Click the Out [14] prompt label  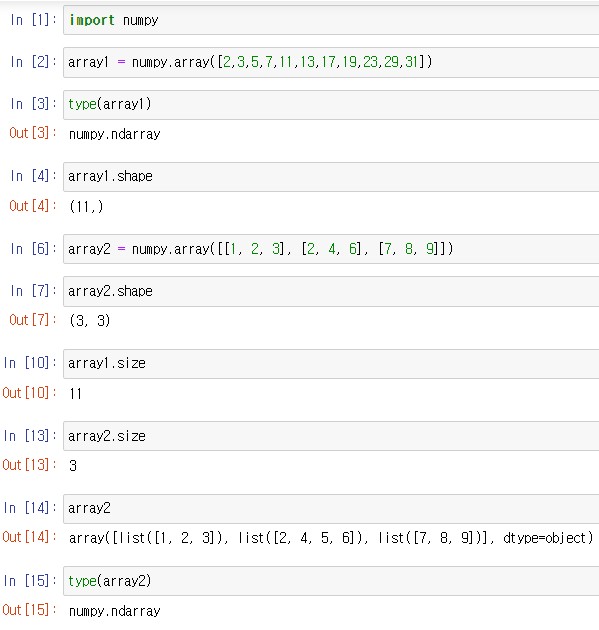coord(29,537)
